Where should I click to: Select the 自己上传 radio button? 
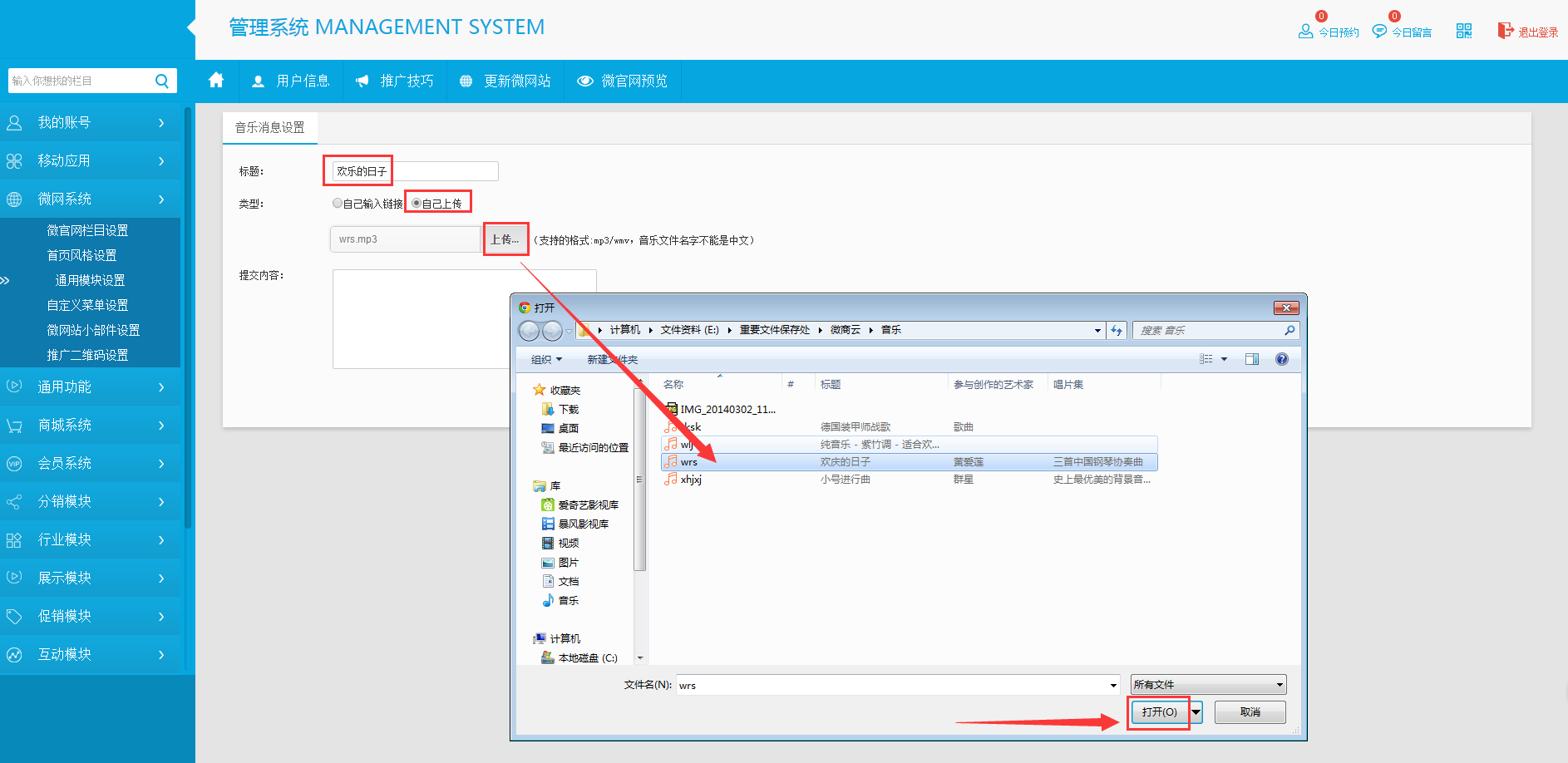(x=417, y=203)
